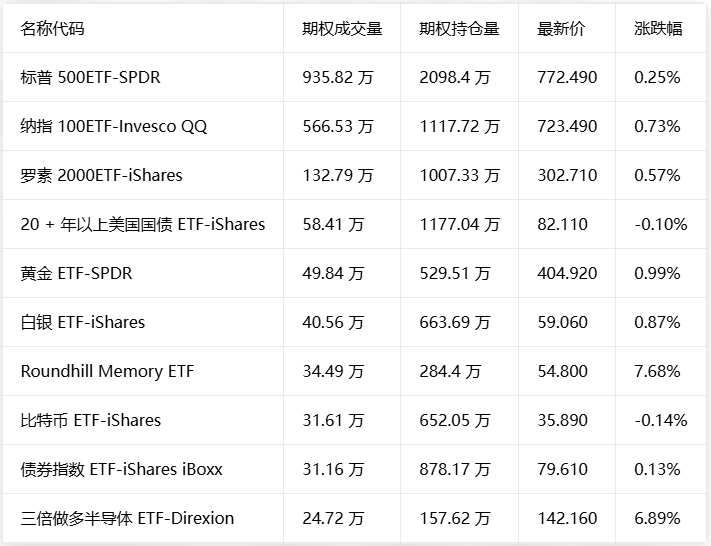Click the 名称代码 column header
711x546 pixels.
[x=52, y=29]
